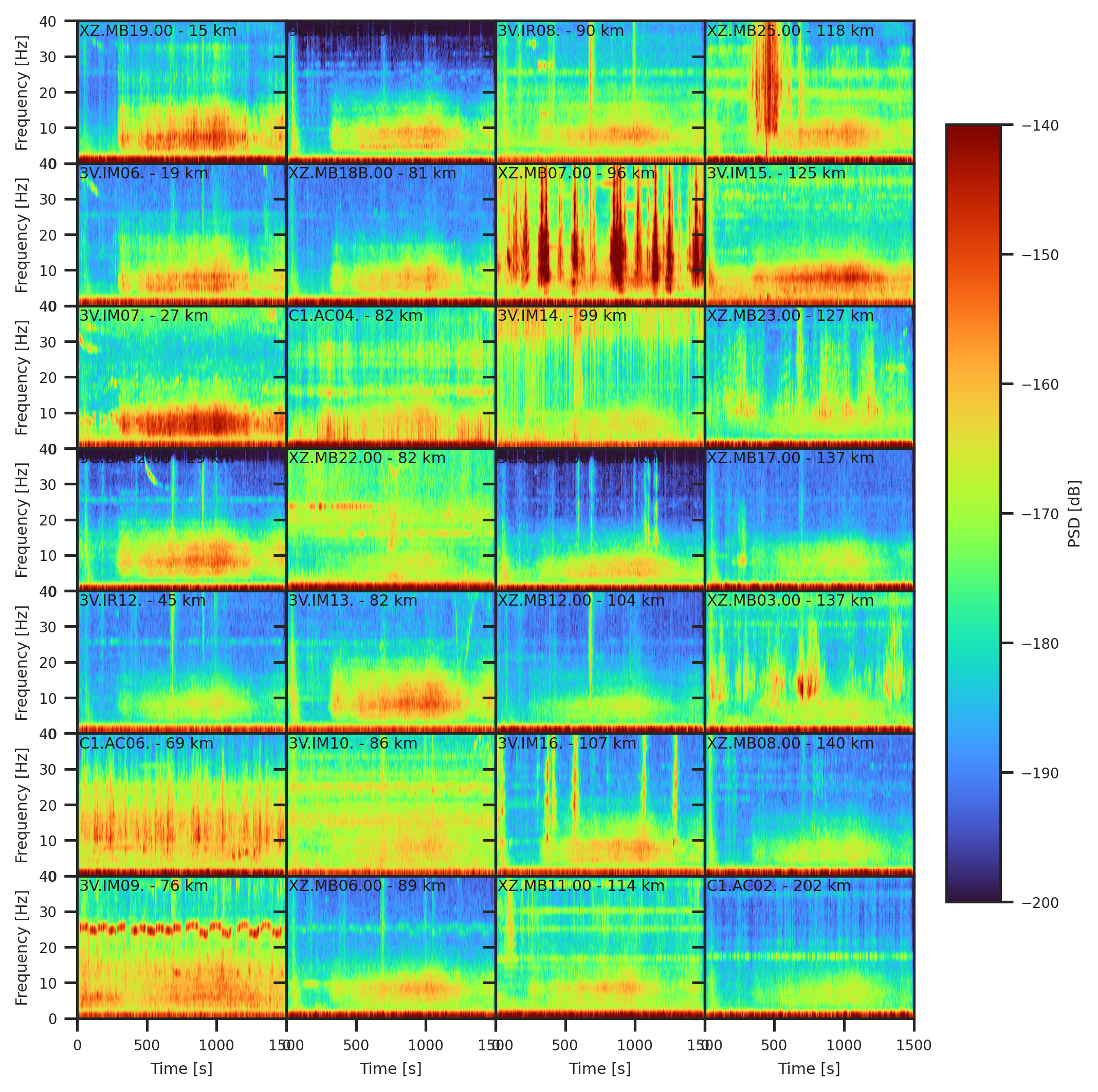This screenshot has height=1092, width=1098.
Task: Click the top-left Frequency [Hz] axis label
Action: coord(22,93)
